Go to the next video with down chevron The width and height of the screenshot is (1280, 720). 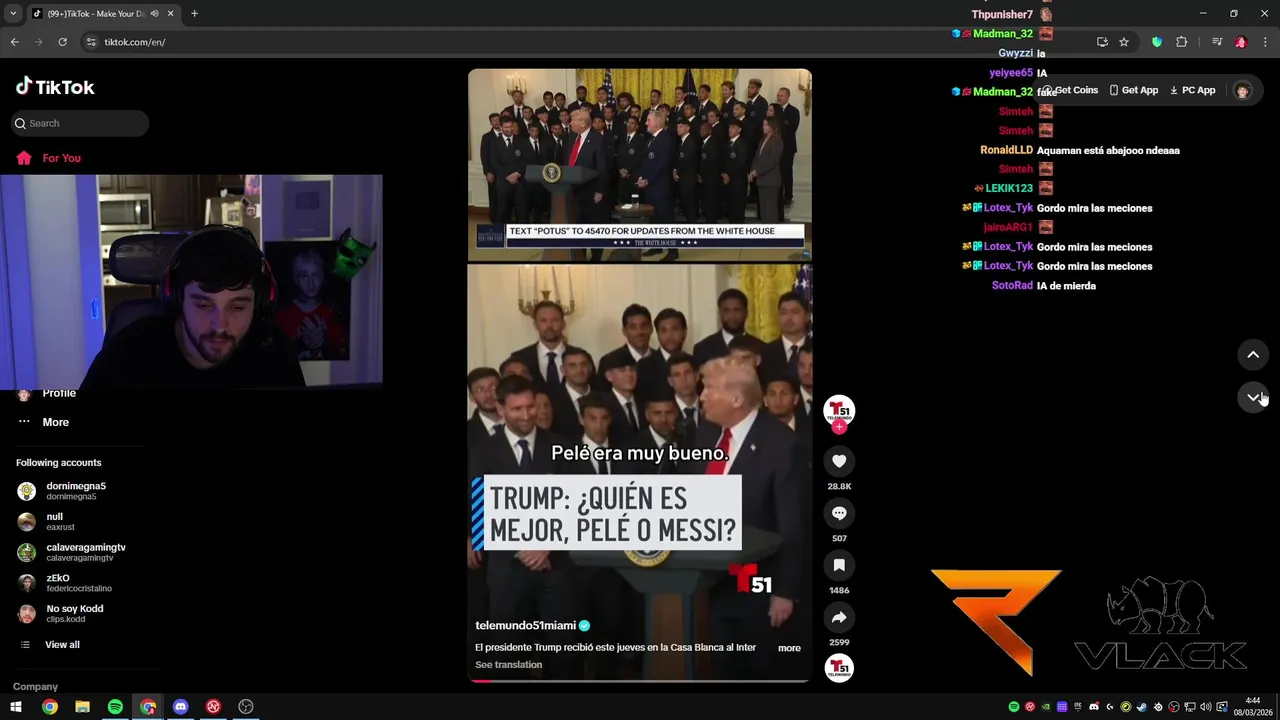(x=1253, y=397)
